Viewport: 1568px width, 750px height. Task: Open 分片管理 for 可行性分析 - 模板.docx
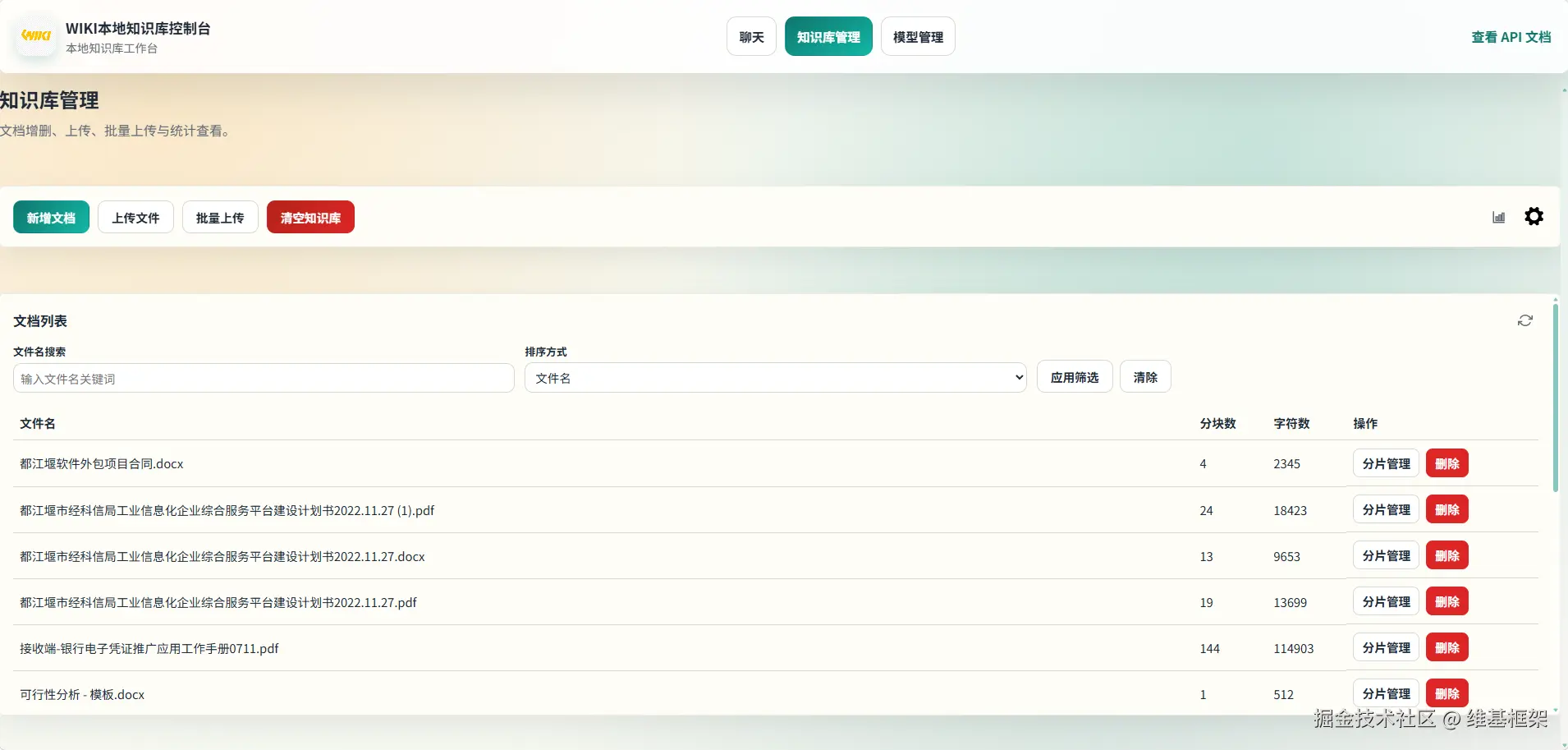1386,693
